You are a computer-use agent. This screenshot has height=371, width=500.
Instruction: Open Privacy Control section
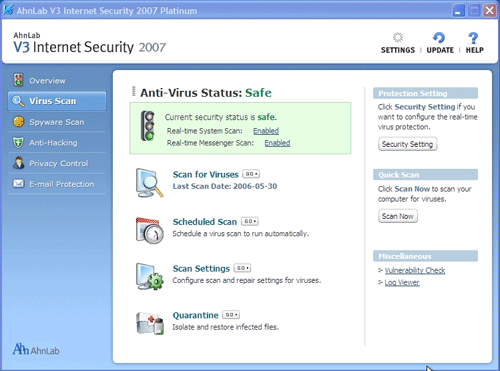click(x=57, y=163)
